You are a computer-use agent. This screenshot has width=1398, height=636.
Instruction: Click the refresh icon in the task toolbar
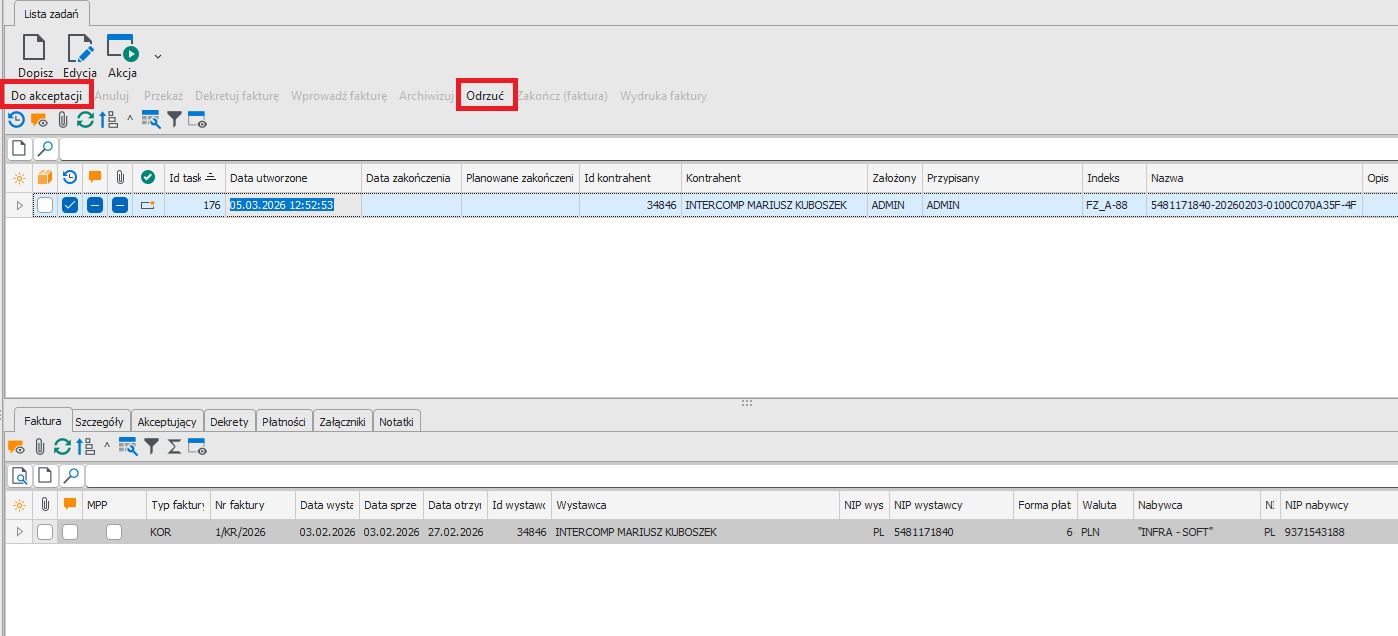click(85, 120)
